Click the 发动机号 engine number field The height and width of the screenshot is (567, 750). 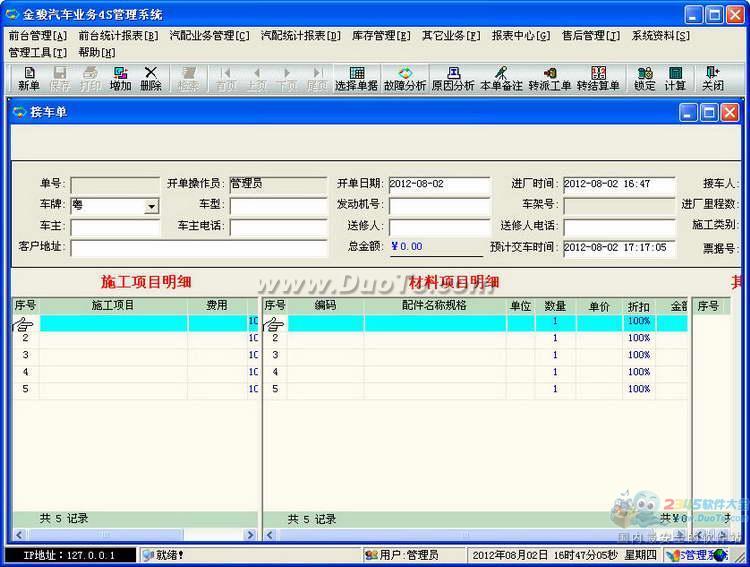[439, 206]
